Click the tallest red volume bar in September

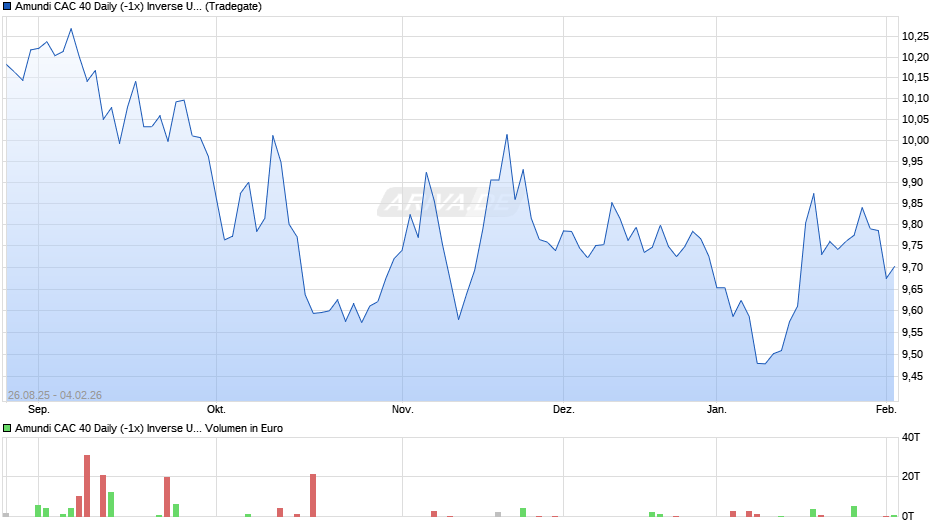point(87,486)
